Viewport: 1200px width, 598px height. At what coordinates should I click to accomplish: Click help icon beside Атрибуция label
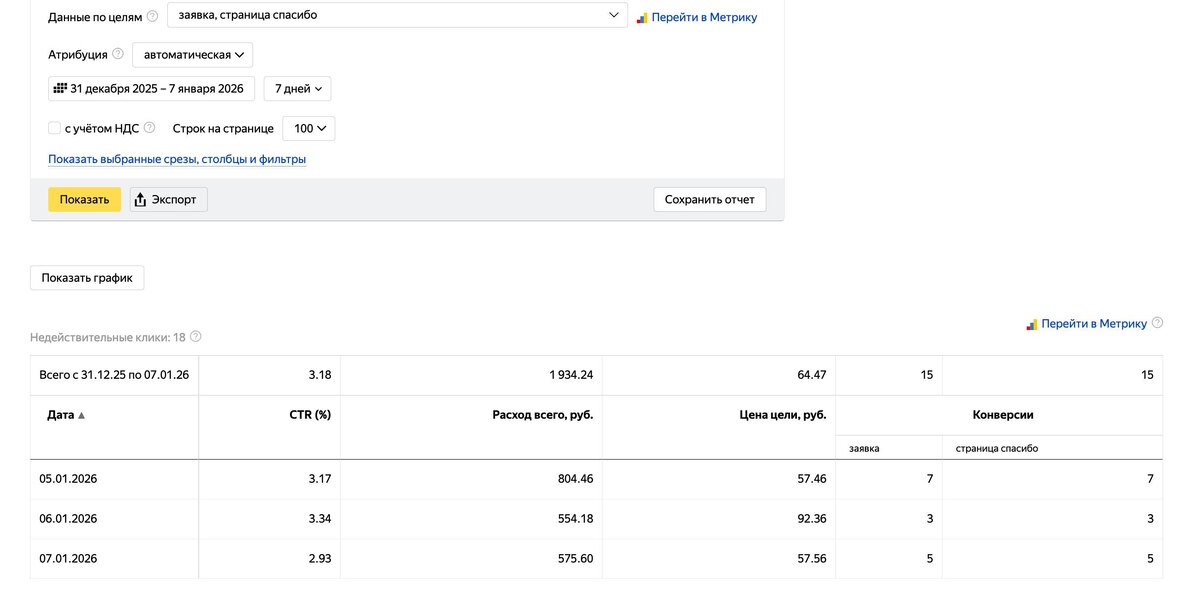click(x=118, y=54)
